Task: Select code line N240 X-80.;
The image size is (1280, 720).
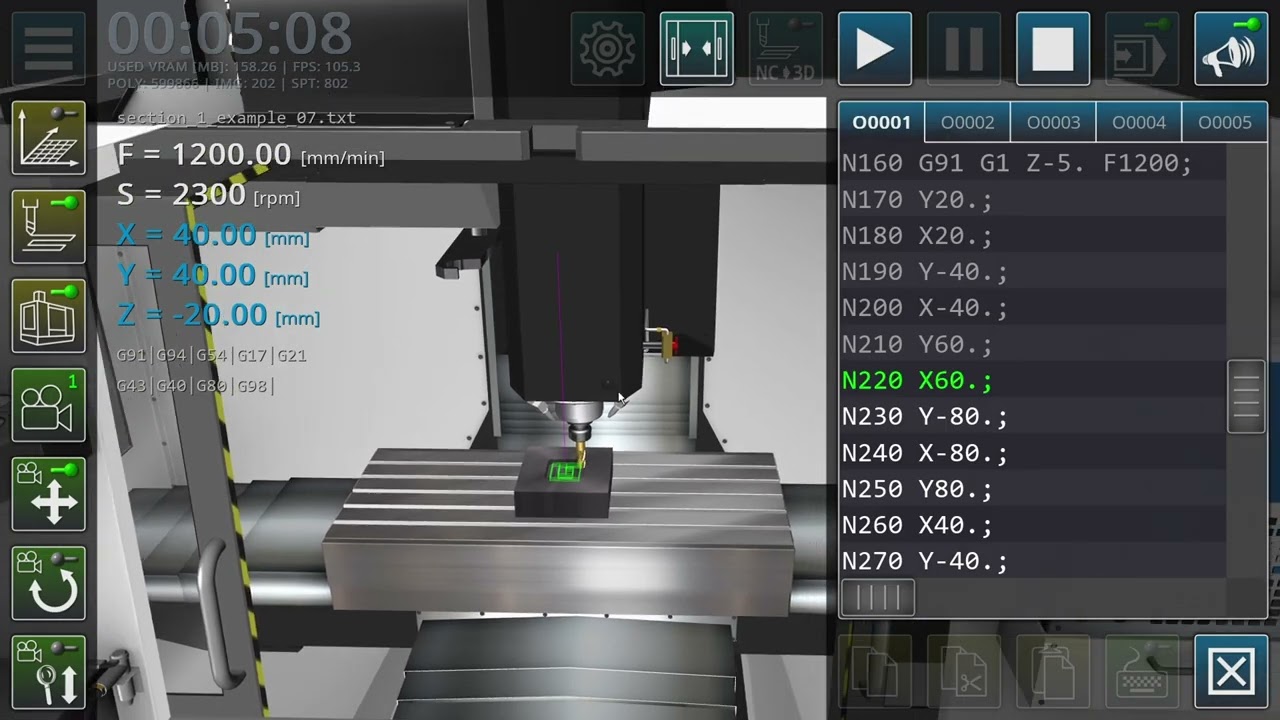Action: tap(1032, 453)
